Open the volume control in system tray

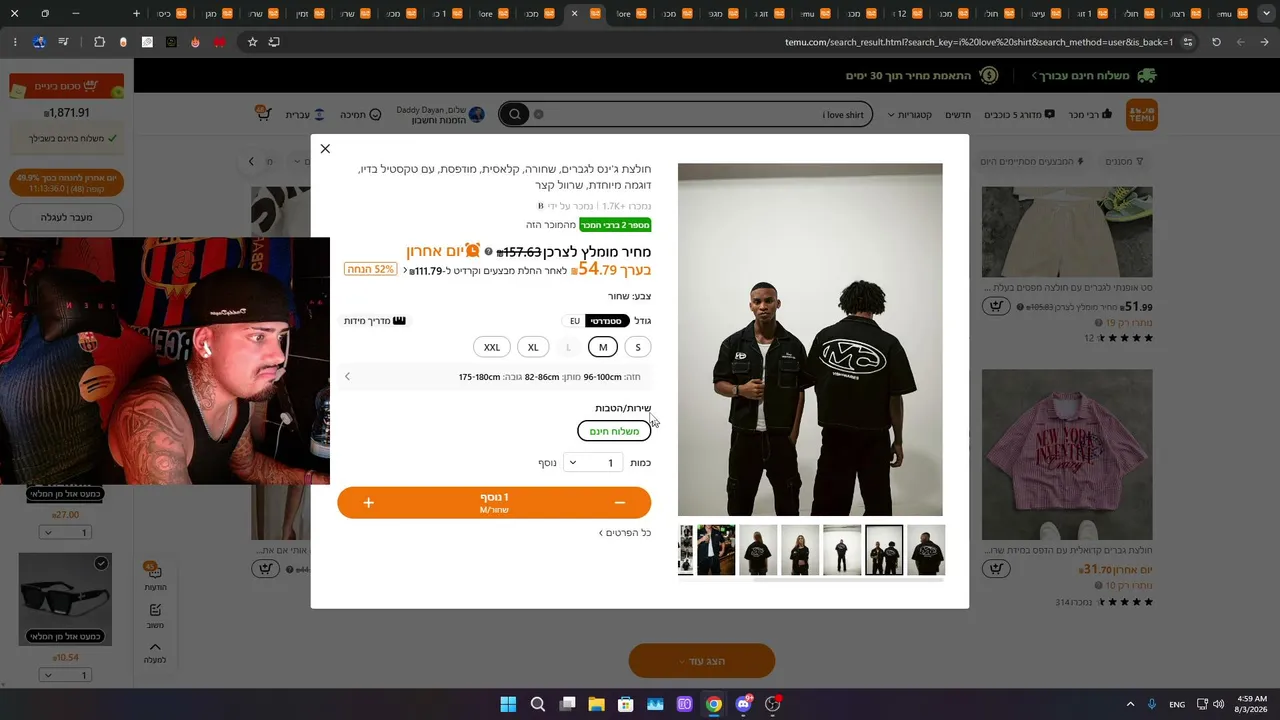[x=1218, y=704]
